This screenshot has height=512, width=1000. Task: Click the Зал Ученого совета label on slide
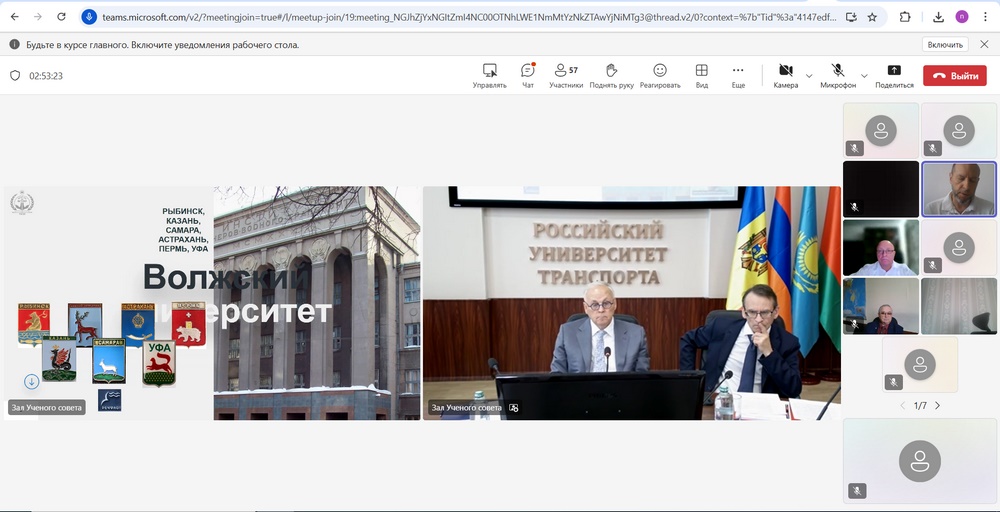click(47, 407)
